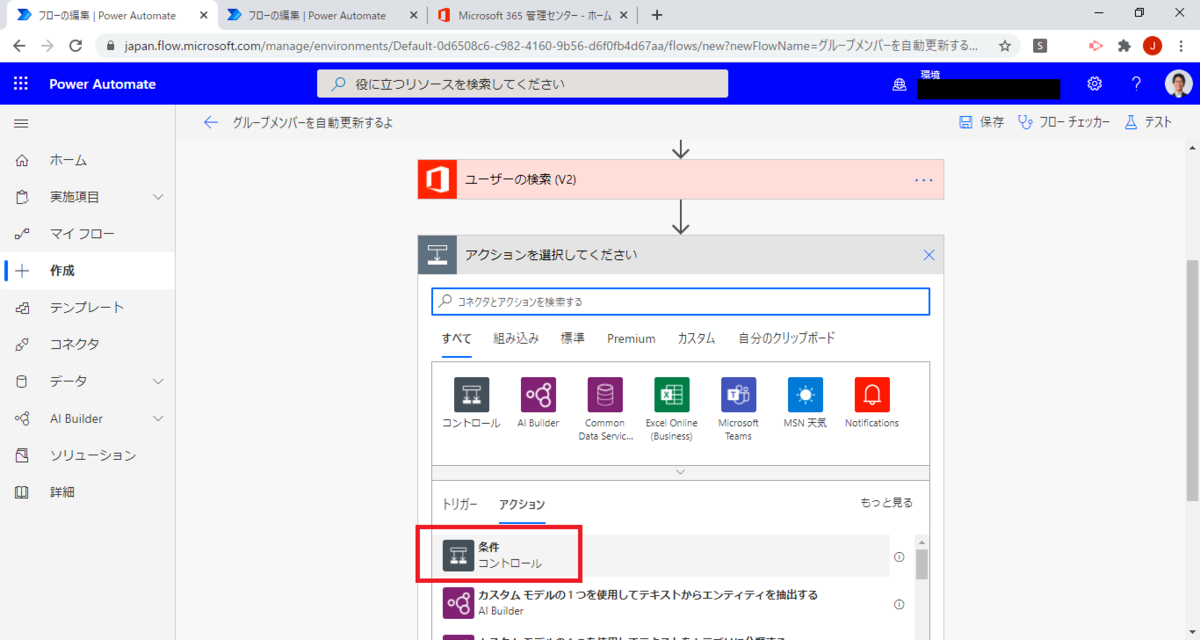
Task: Switch to the 組み込み filter tab
Action: (516, 339)
